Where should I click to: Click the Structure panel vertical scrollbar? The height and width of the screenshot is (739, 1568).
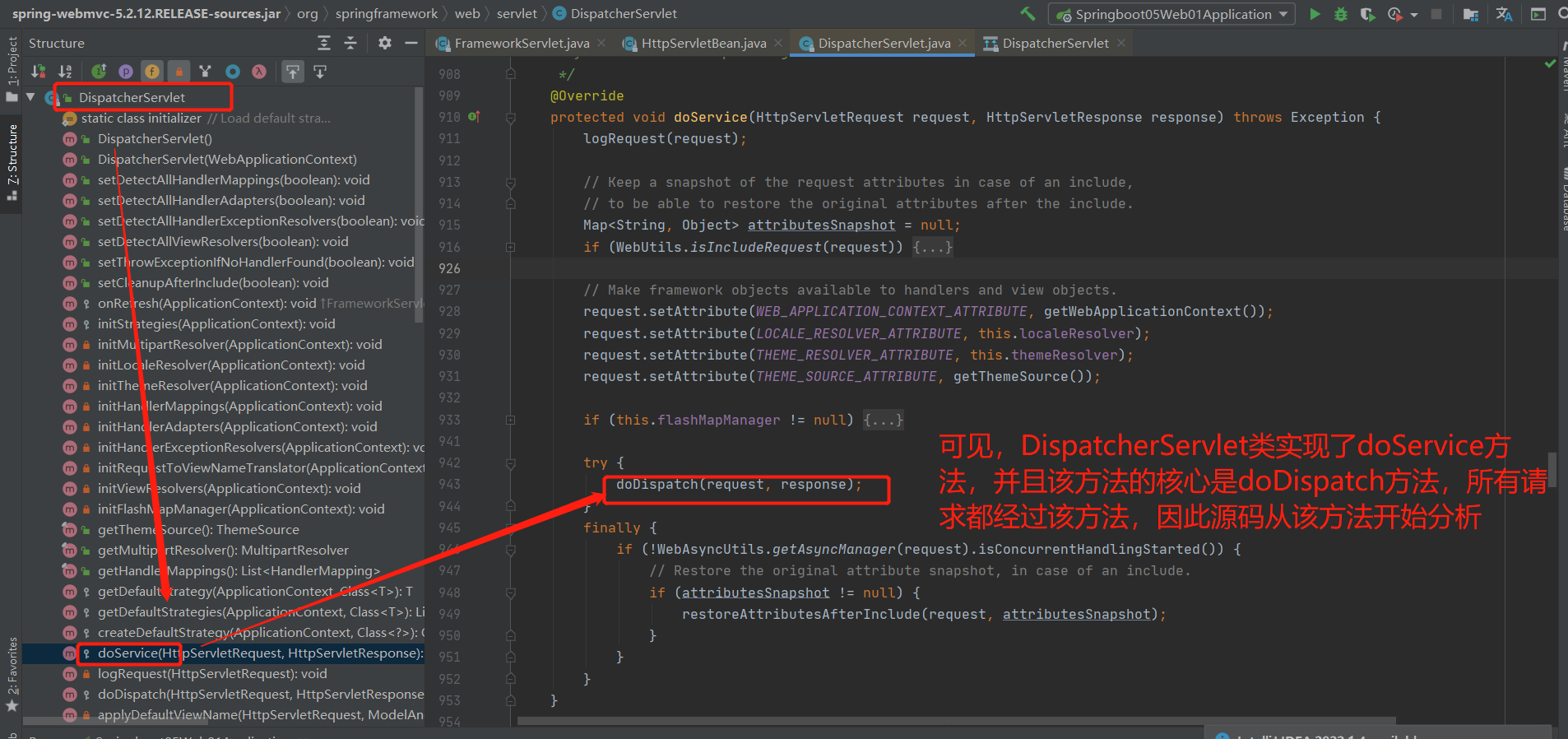(420, 206)
